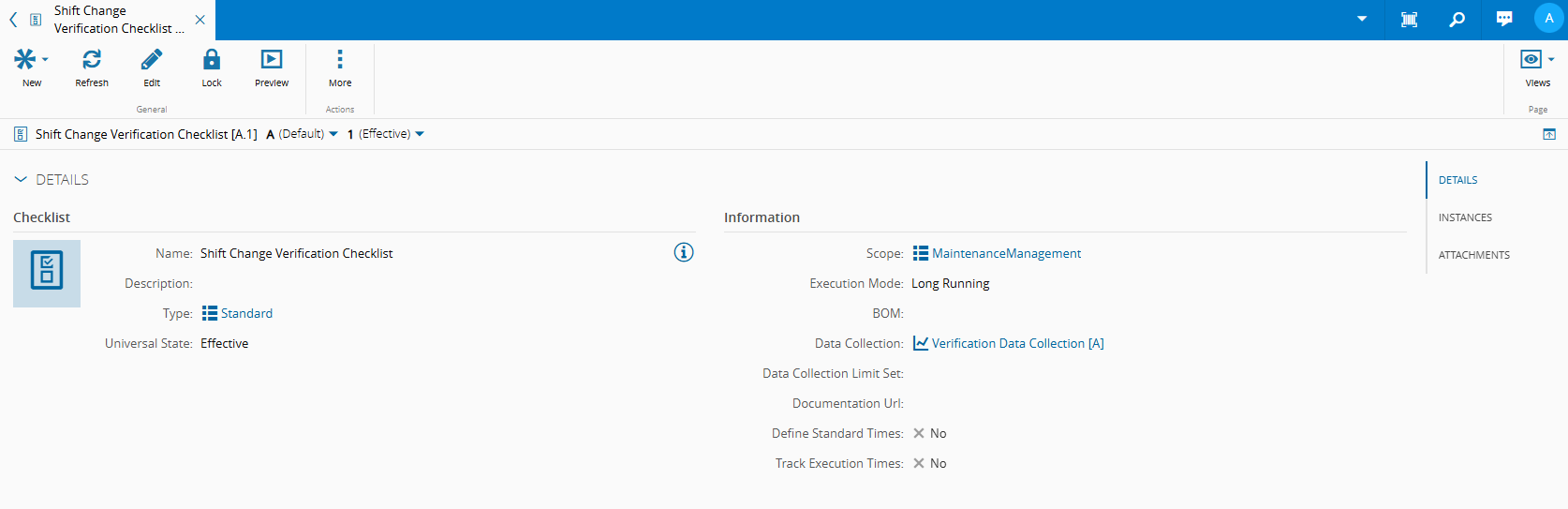1568x509 pixels.
Task: Switch to the INSTANCES section
Action: pos(1465,217)
